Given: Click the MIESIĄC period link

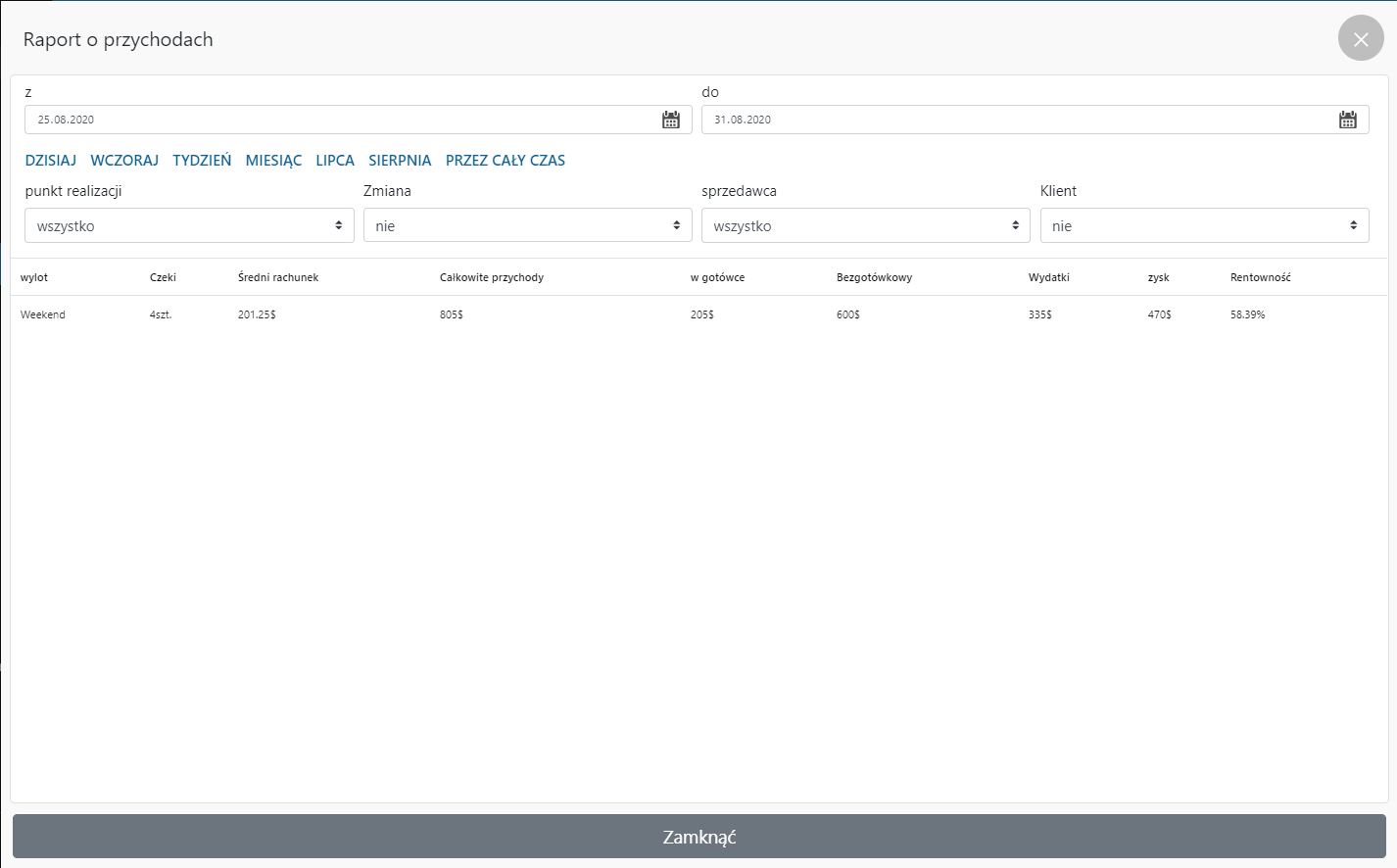Looking at the screenshot, I should [273, 161].
